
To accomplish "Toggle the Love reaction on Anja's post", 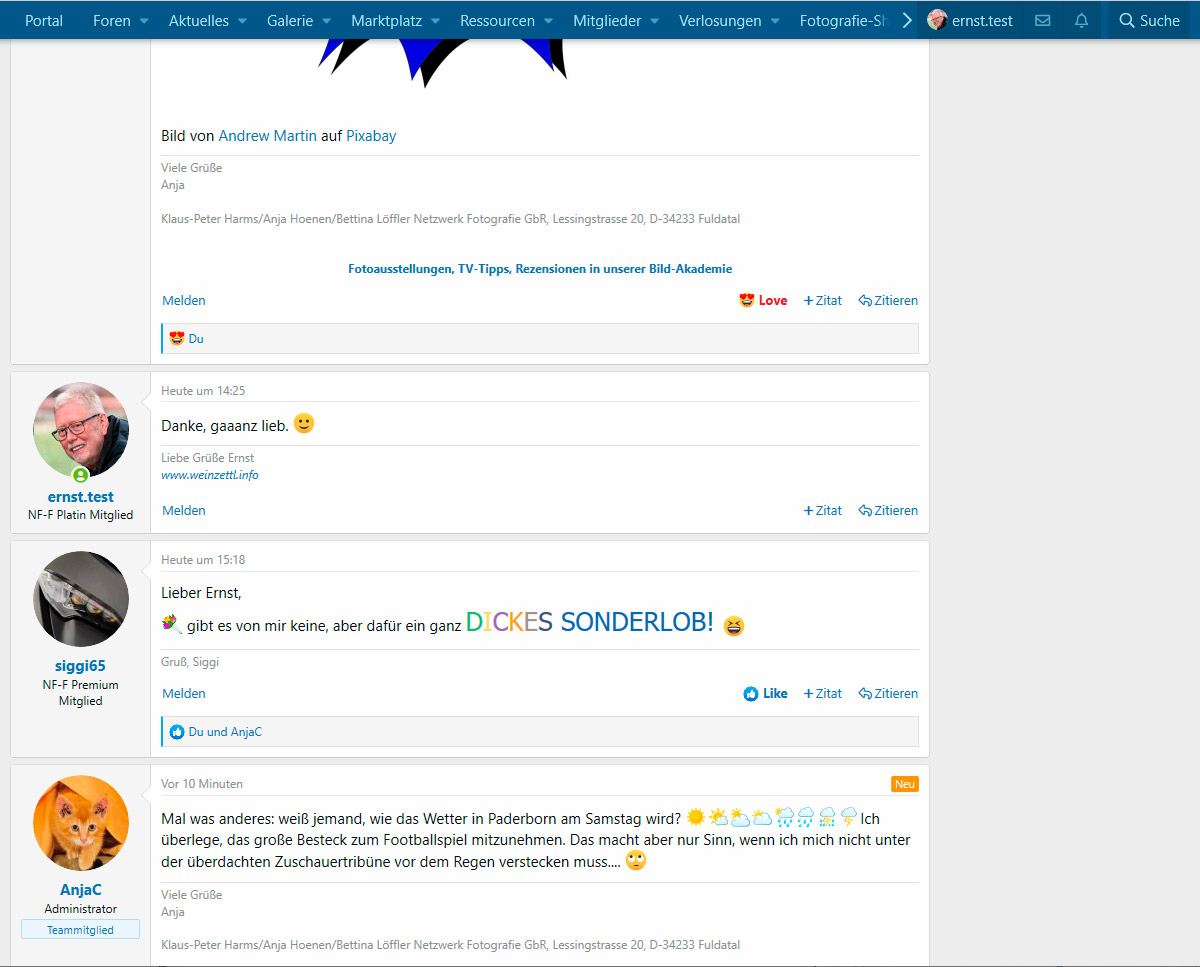I will click(x=763, y=300).
